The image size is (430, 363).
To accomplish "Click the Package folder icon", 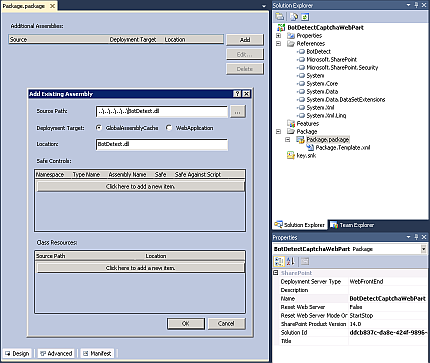I will pyautogui.click(x=291, y=132).
